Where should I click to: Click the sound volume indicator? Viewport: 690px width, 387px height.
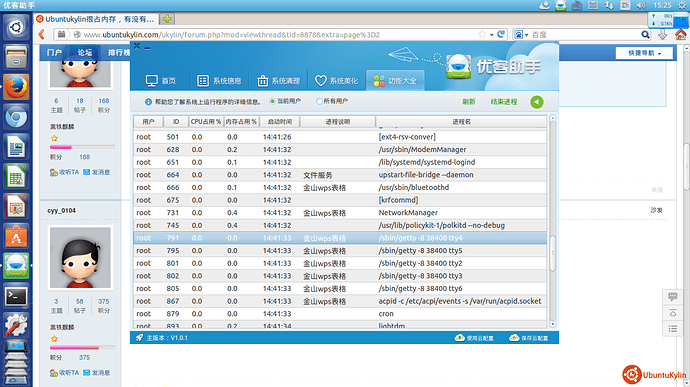[x=641, y=5]
